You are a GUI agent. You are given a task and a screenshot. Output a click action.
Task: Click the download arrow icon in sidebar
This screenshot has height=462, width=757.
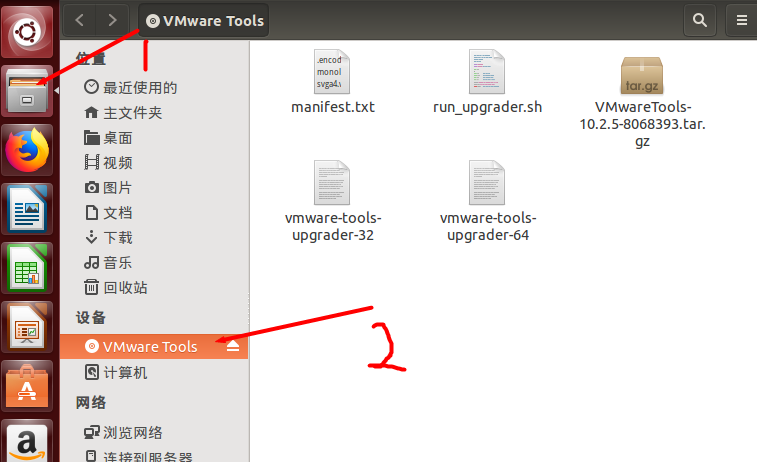pos(91,237)
